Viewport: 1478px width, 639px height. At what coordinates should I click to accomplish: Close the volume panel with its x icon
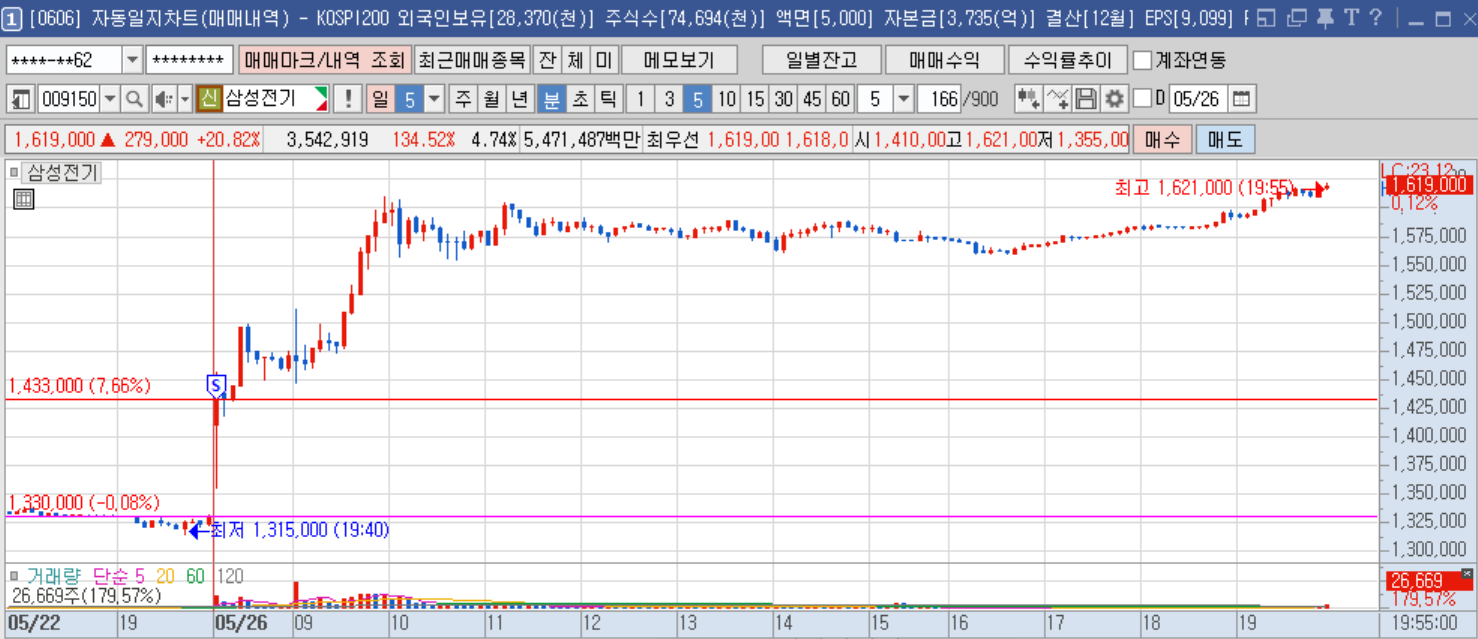pyautogui.click(x=1466, y=573)
